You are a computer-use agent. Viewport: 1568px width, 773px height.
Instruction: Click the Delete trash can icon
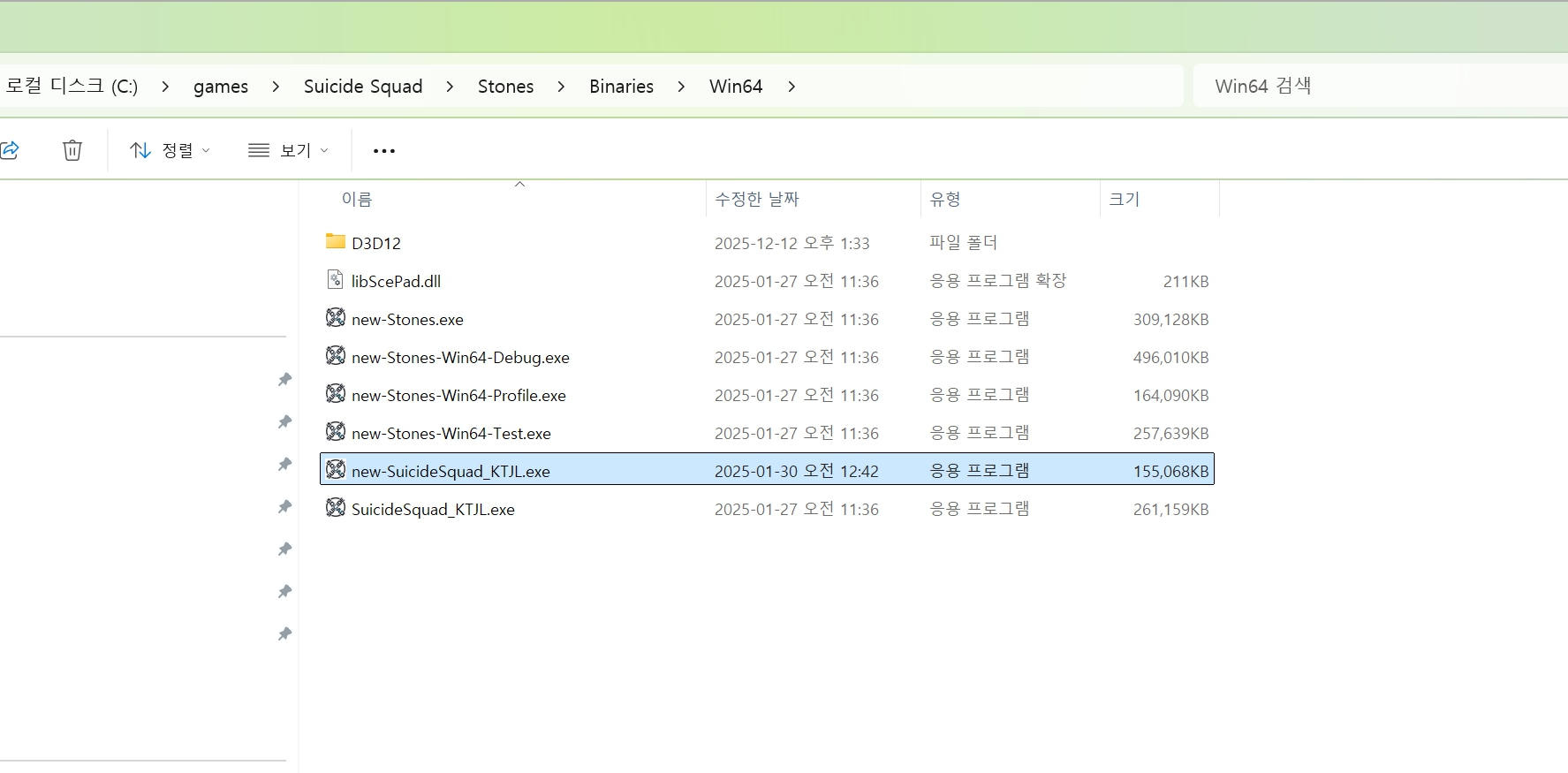click(x=72, y=150)
